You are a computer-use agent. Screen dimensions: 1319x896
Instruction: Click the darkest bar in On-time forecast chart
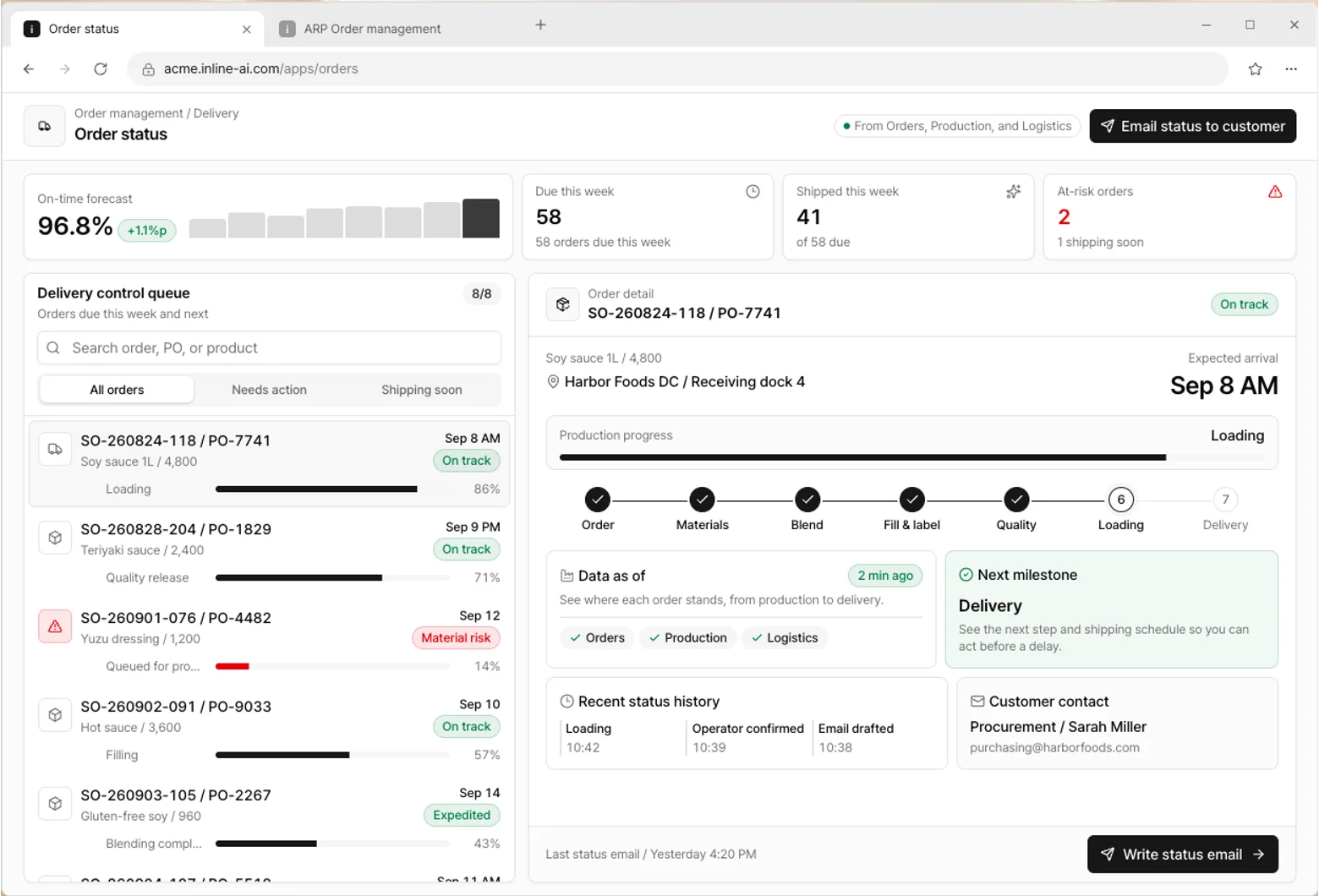pyautogui.click(x=481, y=218)
